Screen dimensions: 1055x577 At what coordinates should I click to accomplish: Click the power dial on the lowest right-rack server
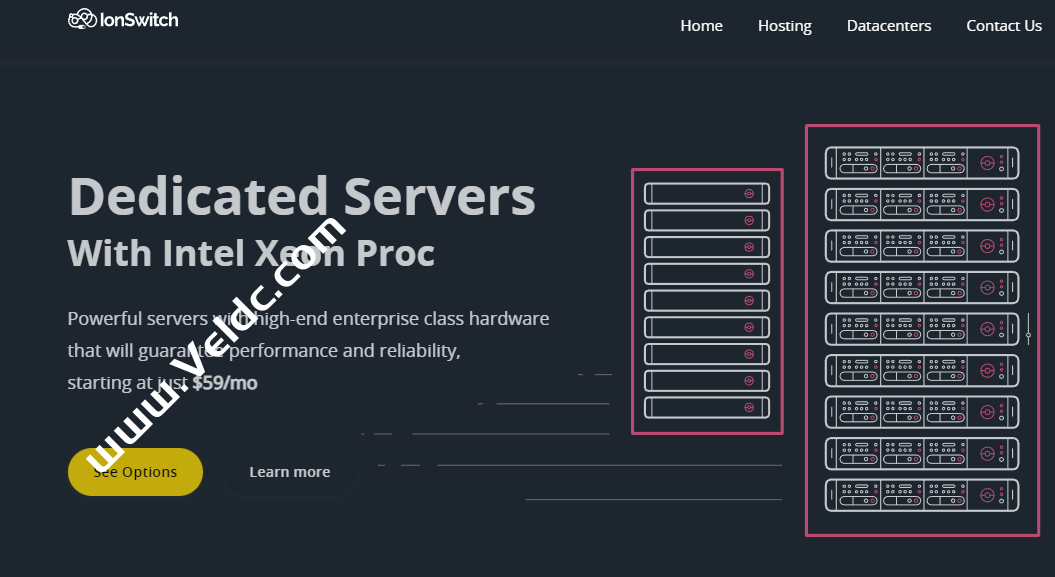click(988, 495)
